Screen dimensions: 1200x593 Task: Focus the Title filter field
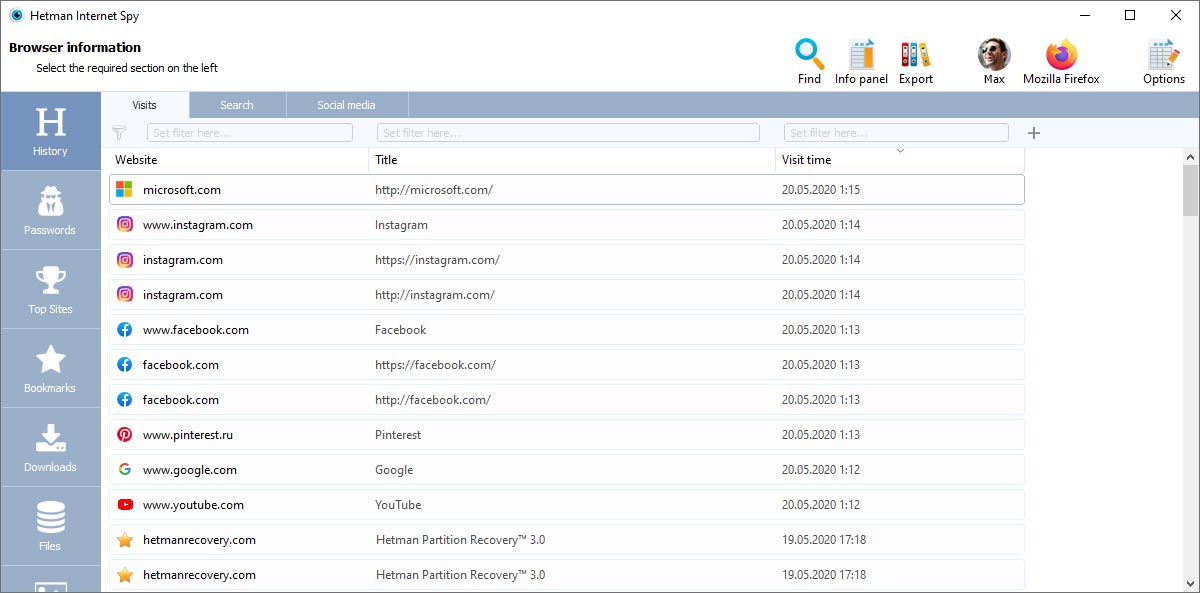(568, 132)
